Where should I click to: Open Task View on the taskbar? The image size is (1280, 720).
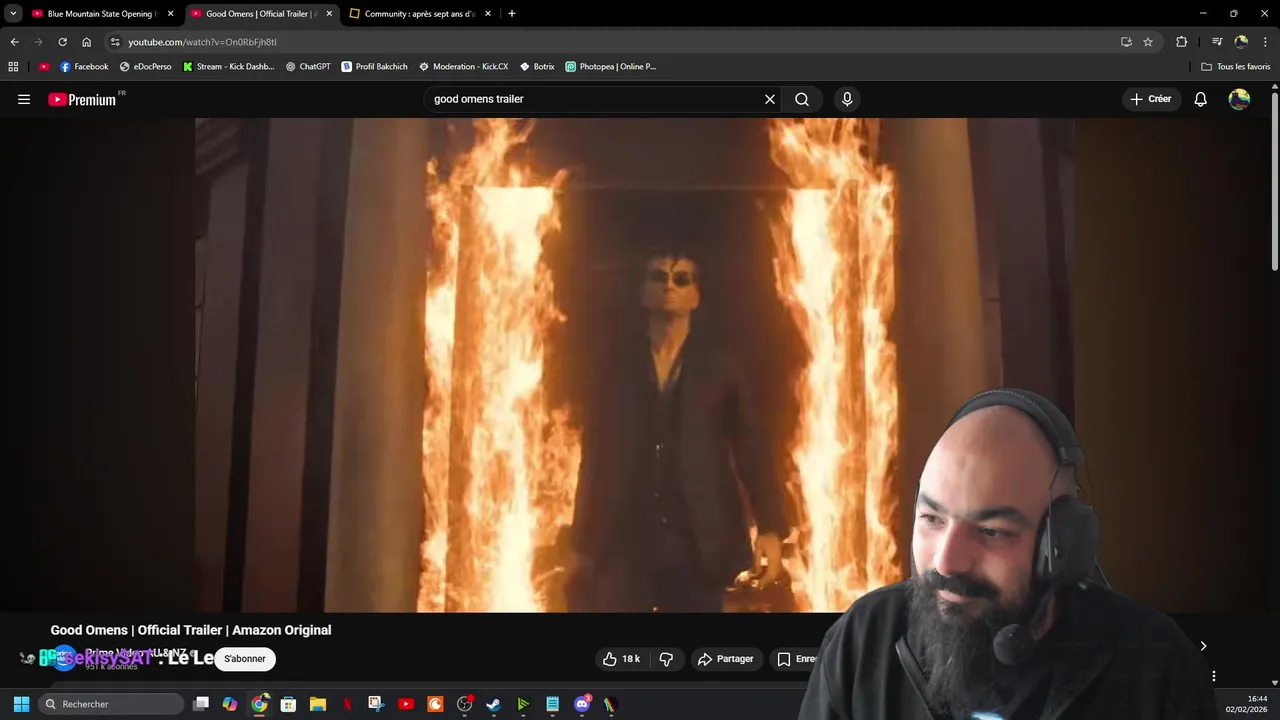[201, 704]
